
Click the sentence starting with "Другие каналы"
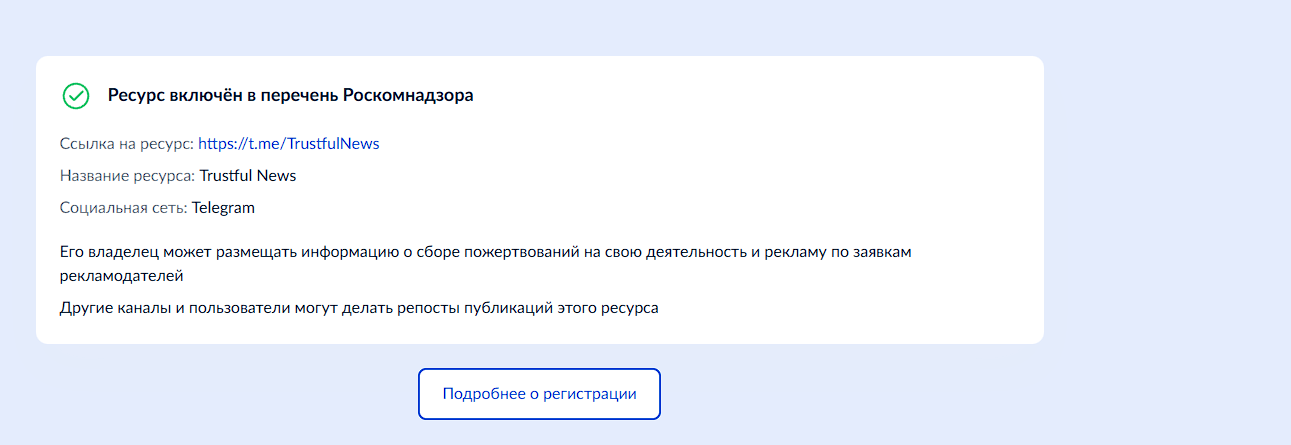click(x=359, y=308)
